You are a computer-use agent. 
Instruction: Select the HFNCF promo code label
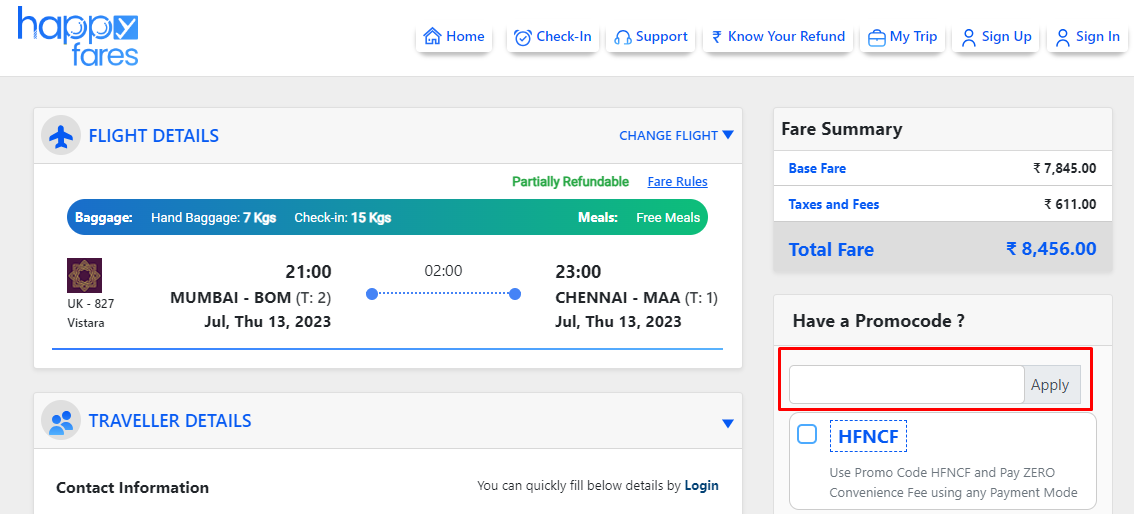[867, 436]
